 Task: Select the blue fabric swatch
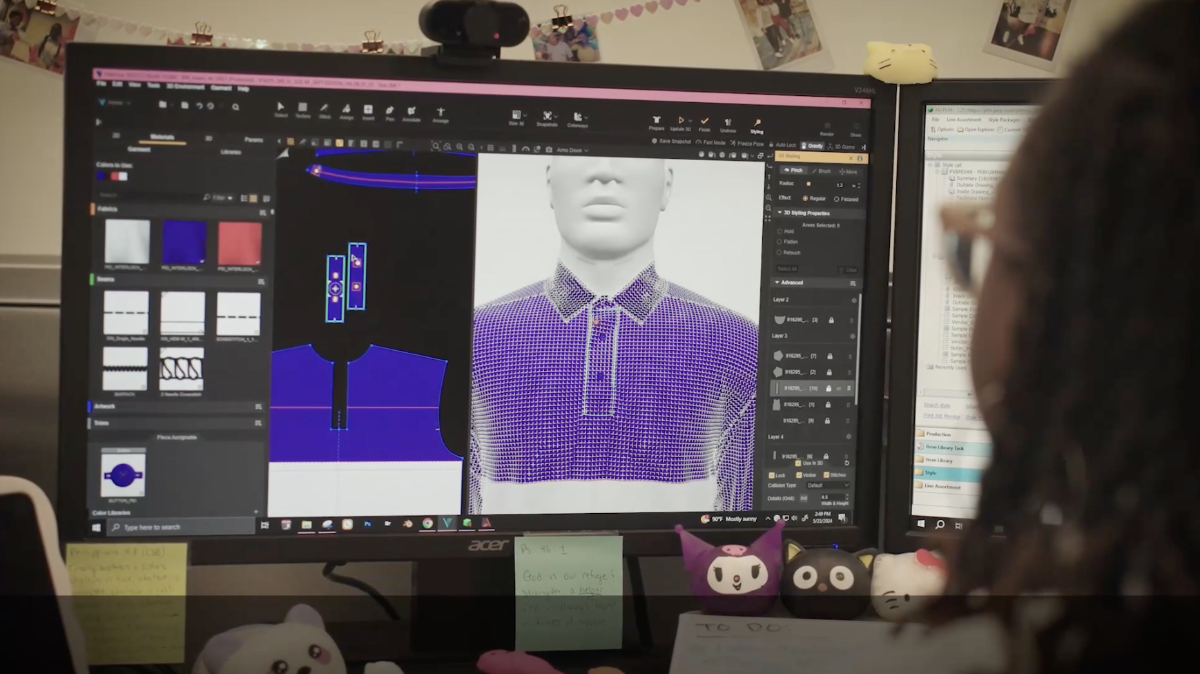[184, 242]
